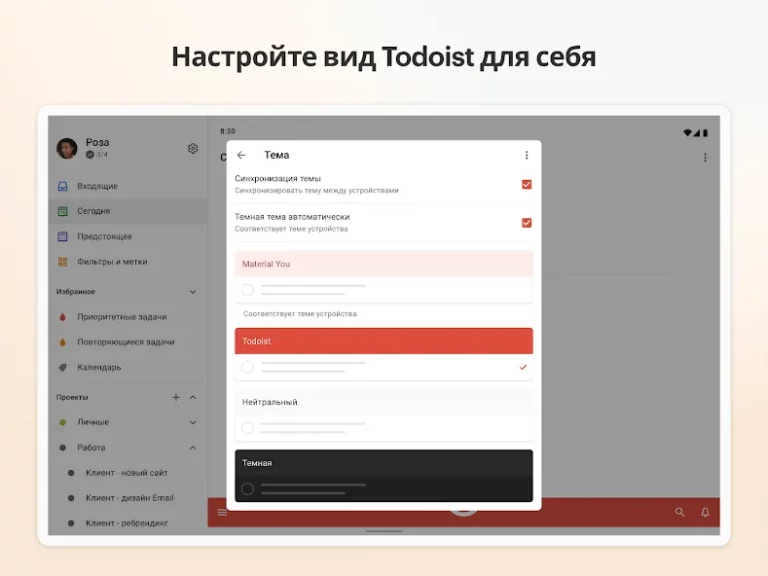Tap the hamburger menu in the bottom bar
The image size is (768, 576).
click(222, 512)
